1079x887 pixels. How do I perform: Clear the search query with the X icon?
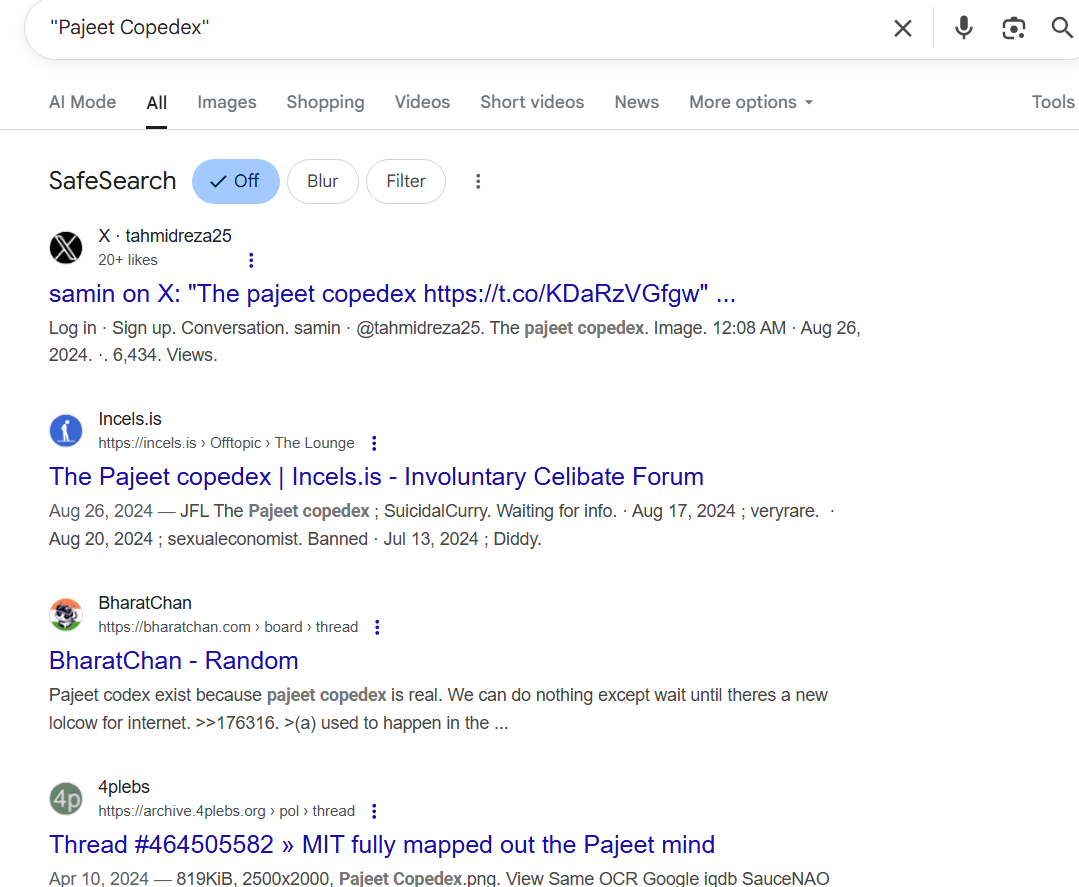pos(902,28)
